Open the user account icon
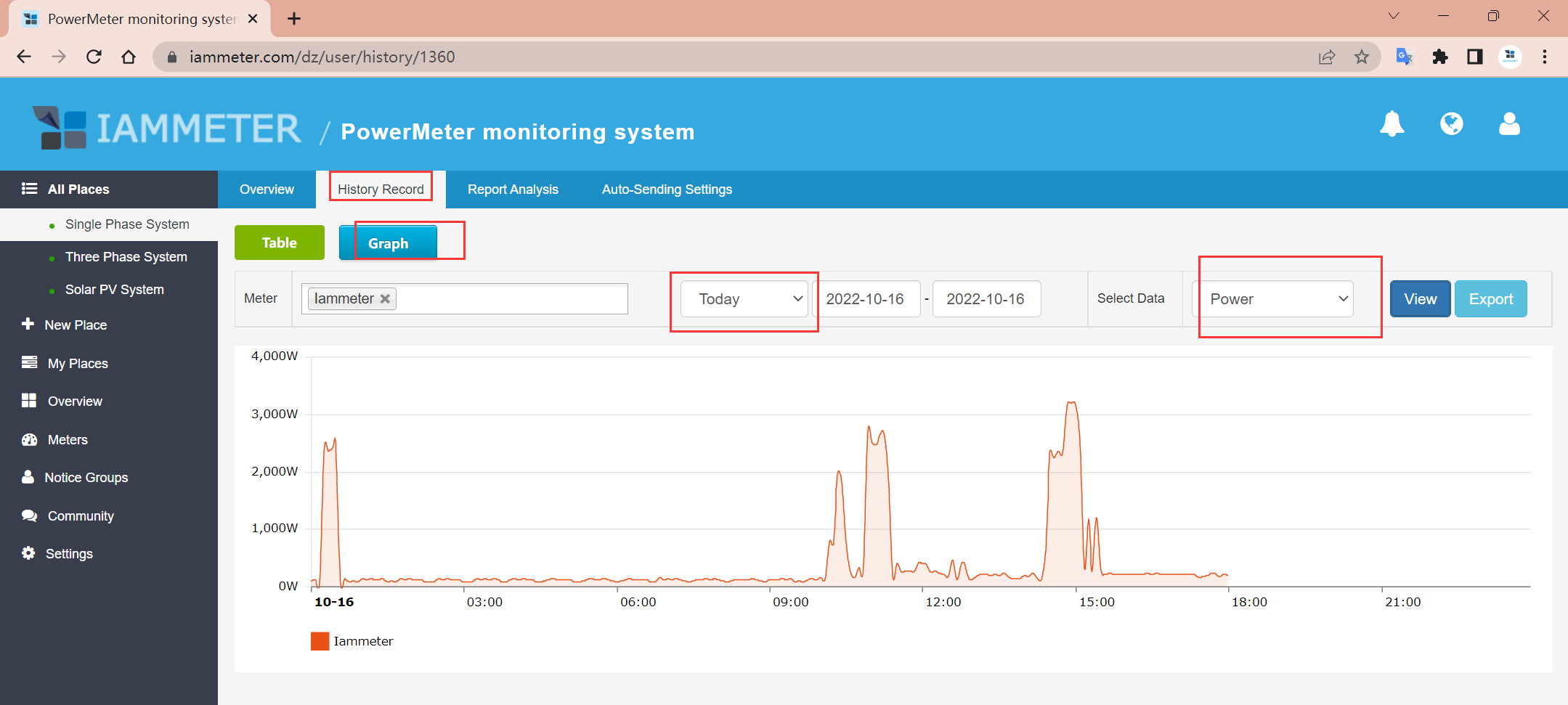The height and width of the screenshot is (705, 1568). click(1509, 124)
